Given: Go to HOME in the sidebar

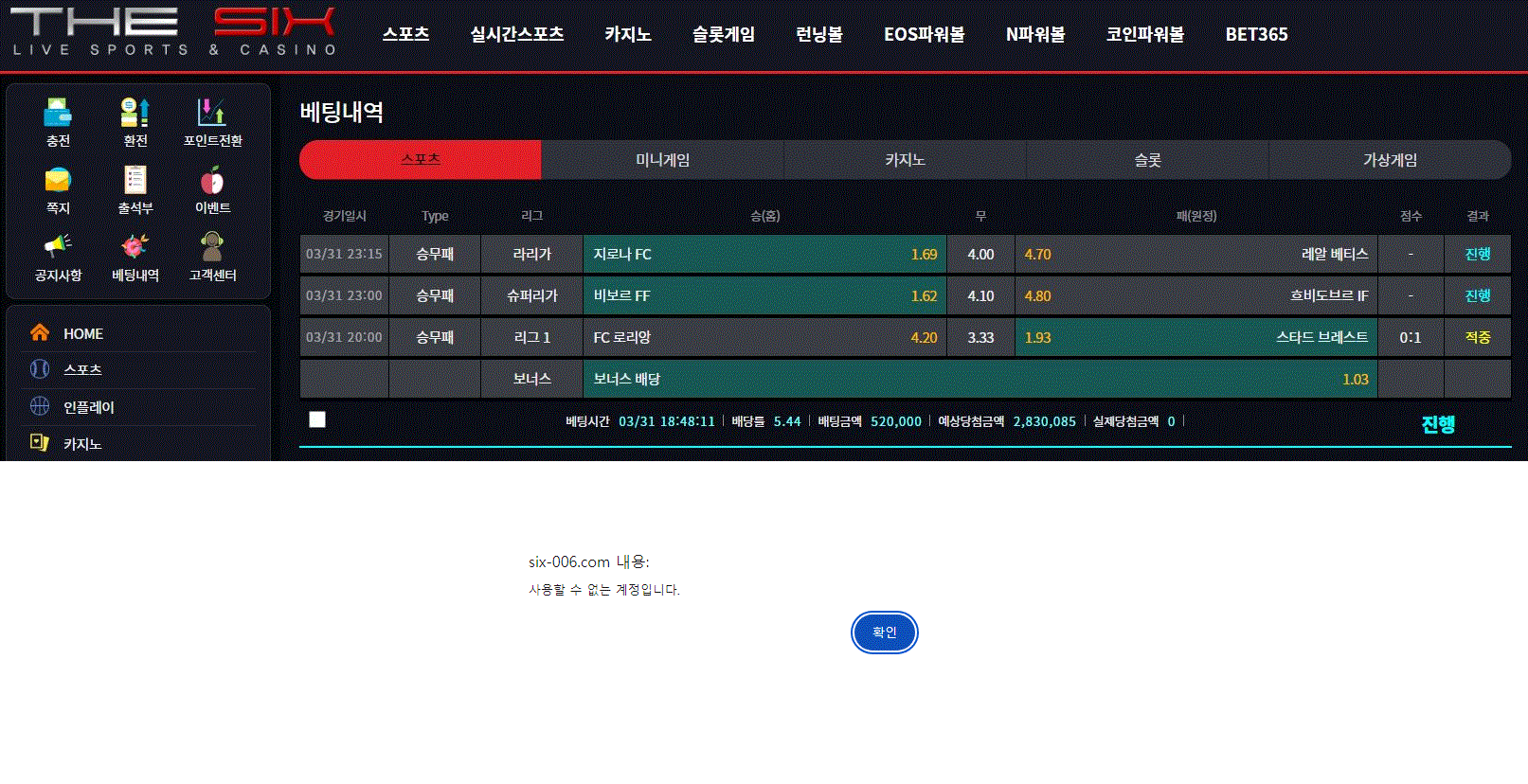Looking at the screenshot, I should [x=83, y=333].
